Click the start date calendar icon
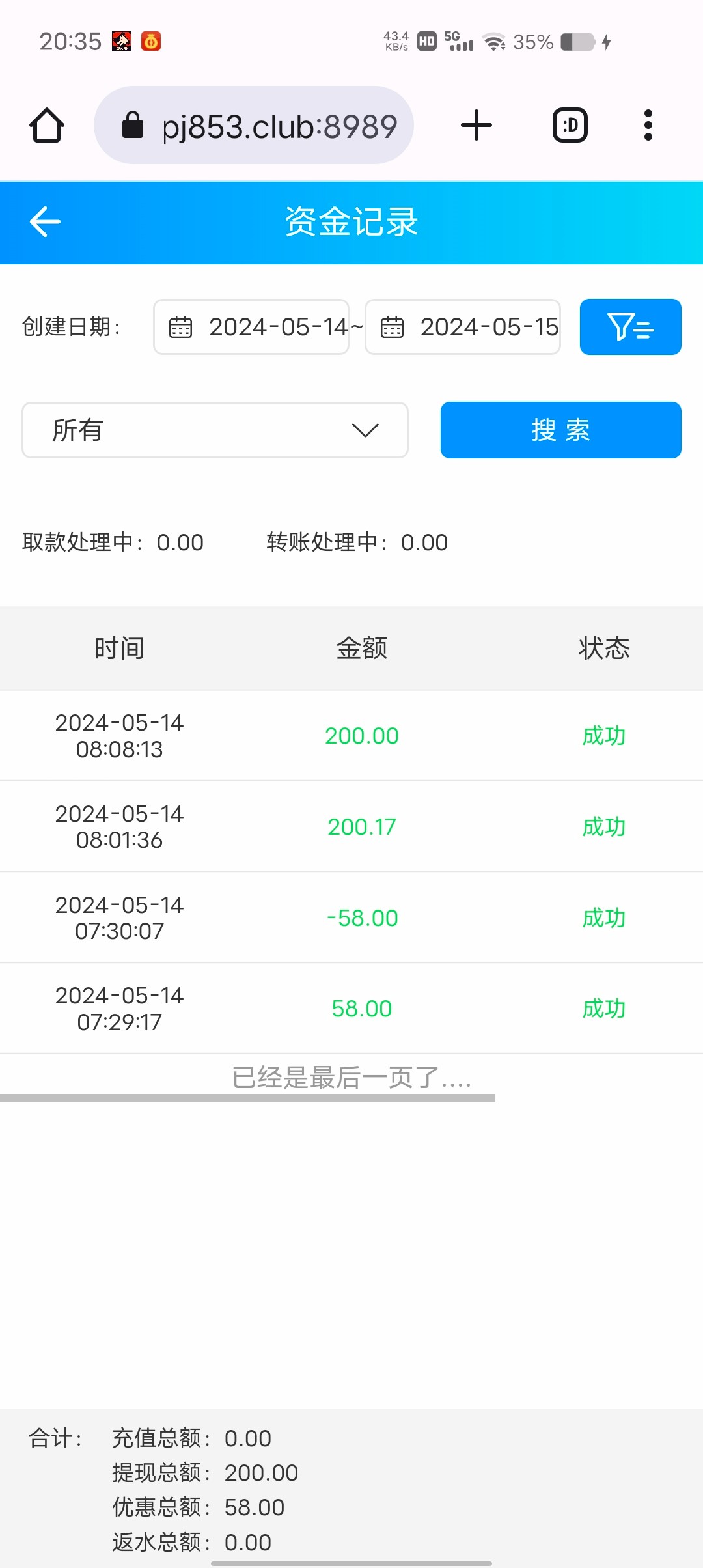The image size is (703, 1568). [180, 327]
